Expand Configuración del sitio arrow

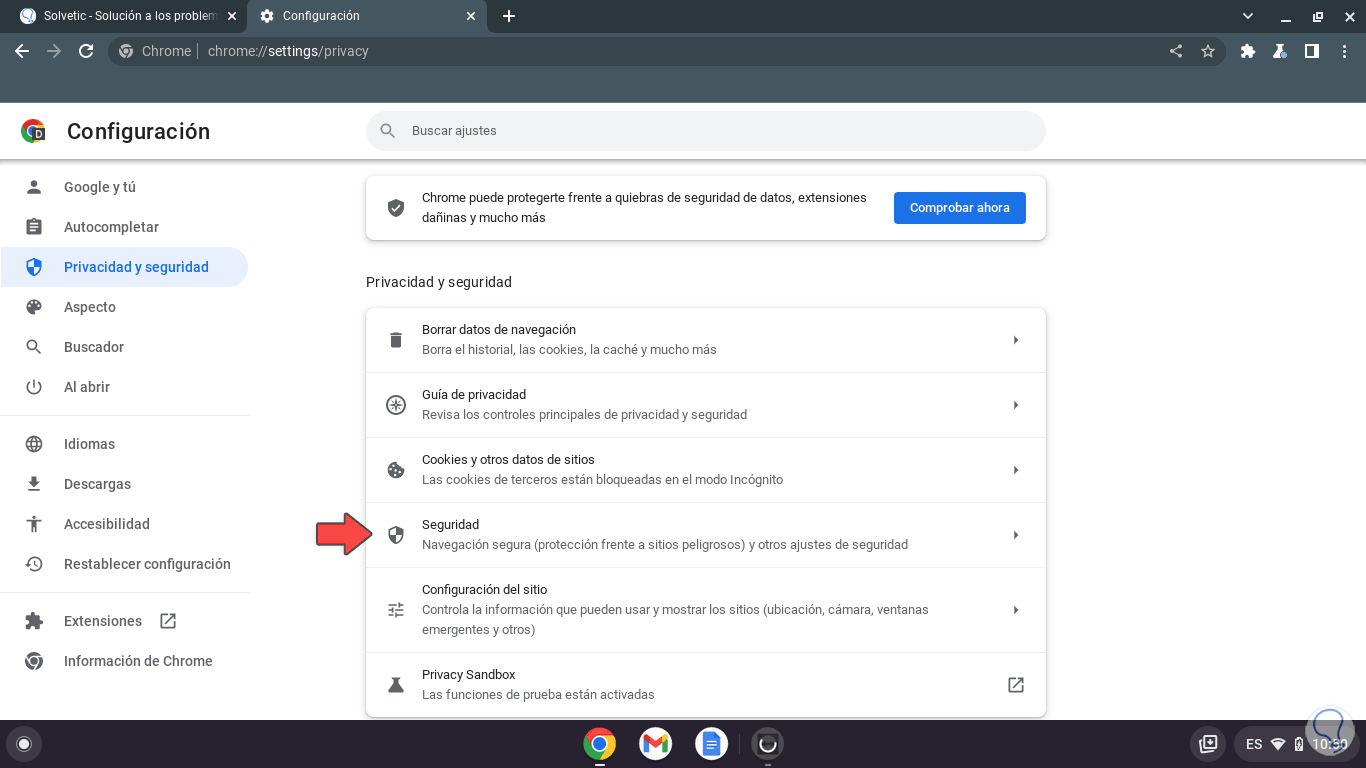1016,610
